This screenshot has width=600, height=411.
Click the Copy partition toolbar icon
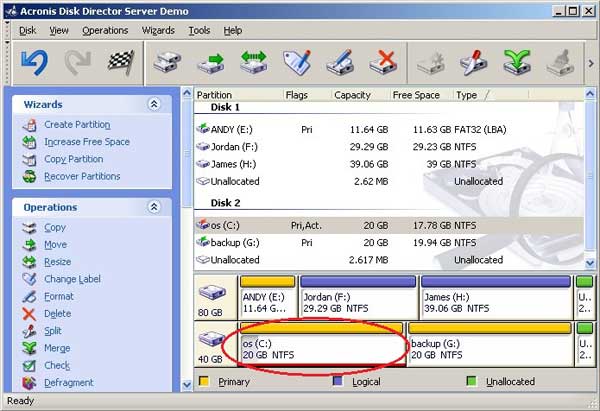pos(167,62)
